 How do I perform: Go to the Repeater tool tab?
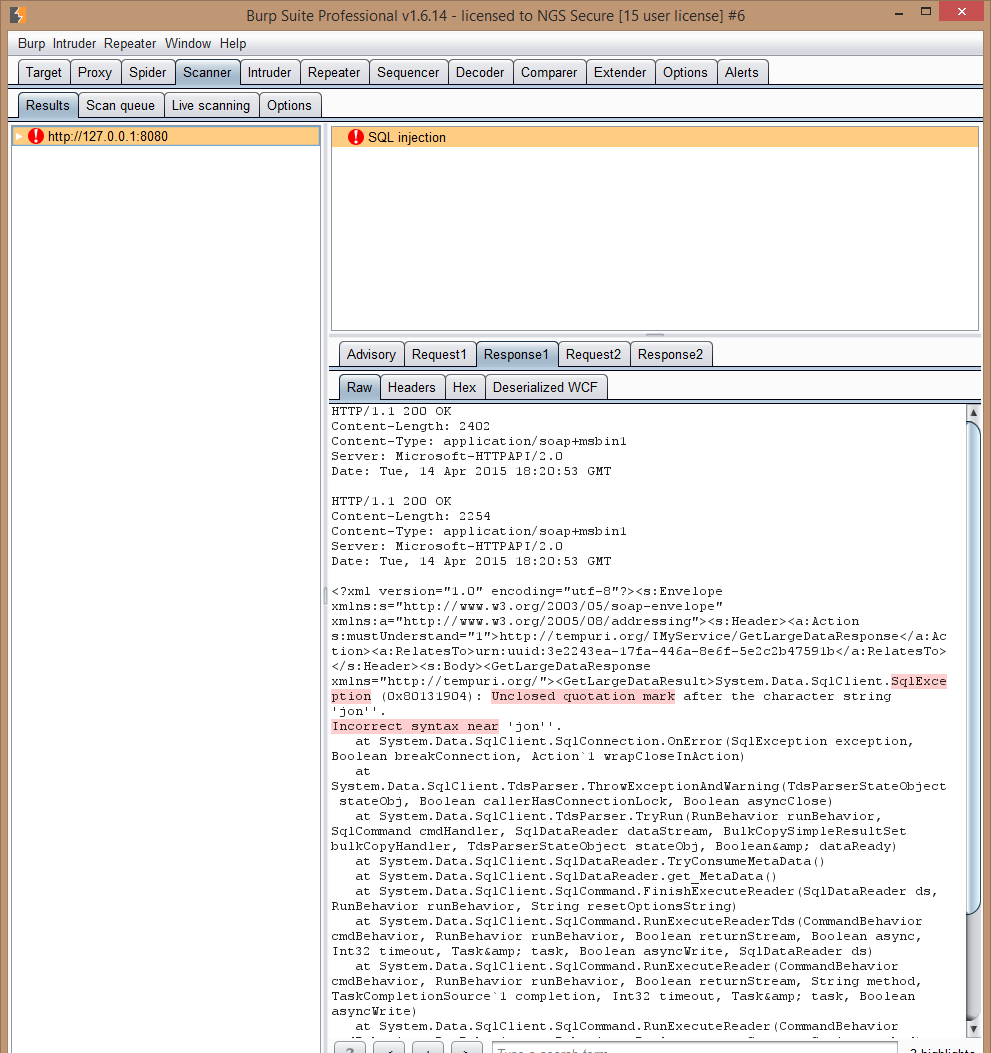coord(334,73)
